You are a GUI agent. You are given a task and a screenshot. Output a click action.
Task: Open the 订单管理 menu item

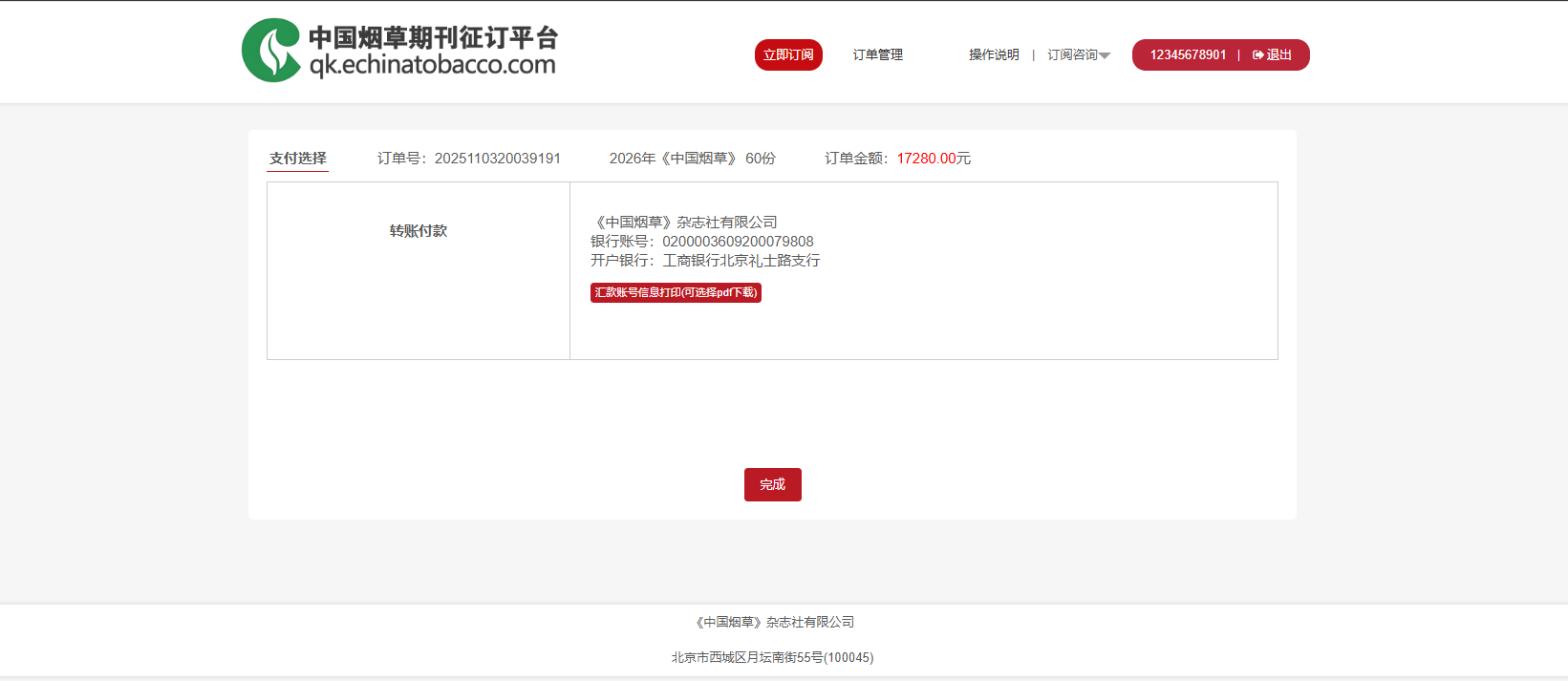877,55
